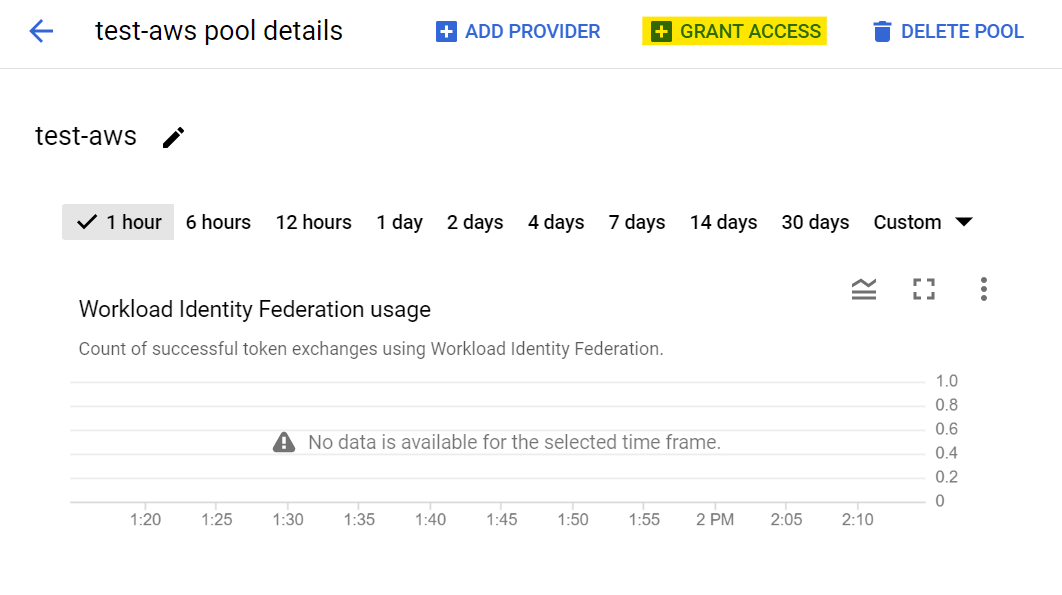Image resolution: width=1062 pixels, height=595 pixels.
Task: Toggle the chart line-style icon above the graph
Action: click(863, 289)
